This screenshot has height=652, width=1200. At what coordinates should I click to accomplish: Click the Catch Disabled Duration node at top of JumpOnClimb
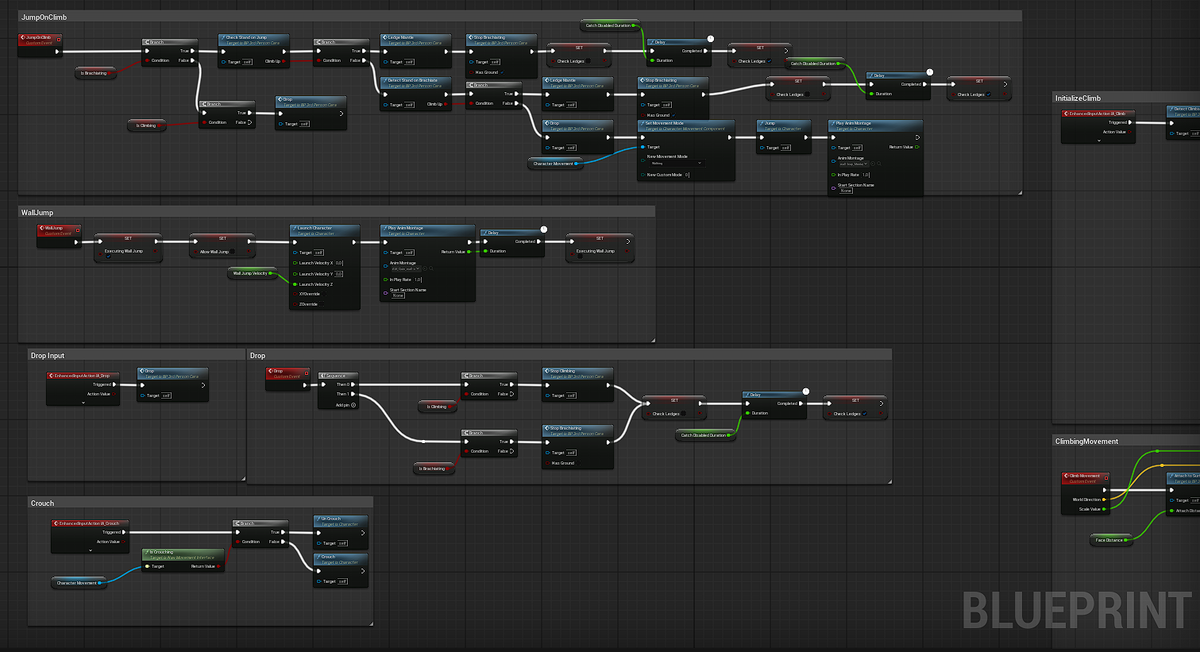609,25
